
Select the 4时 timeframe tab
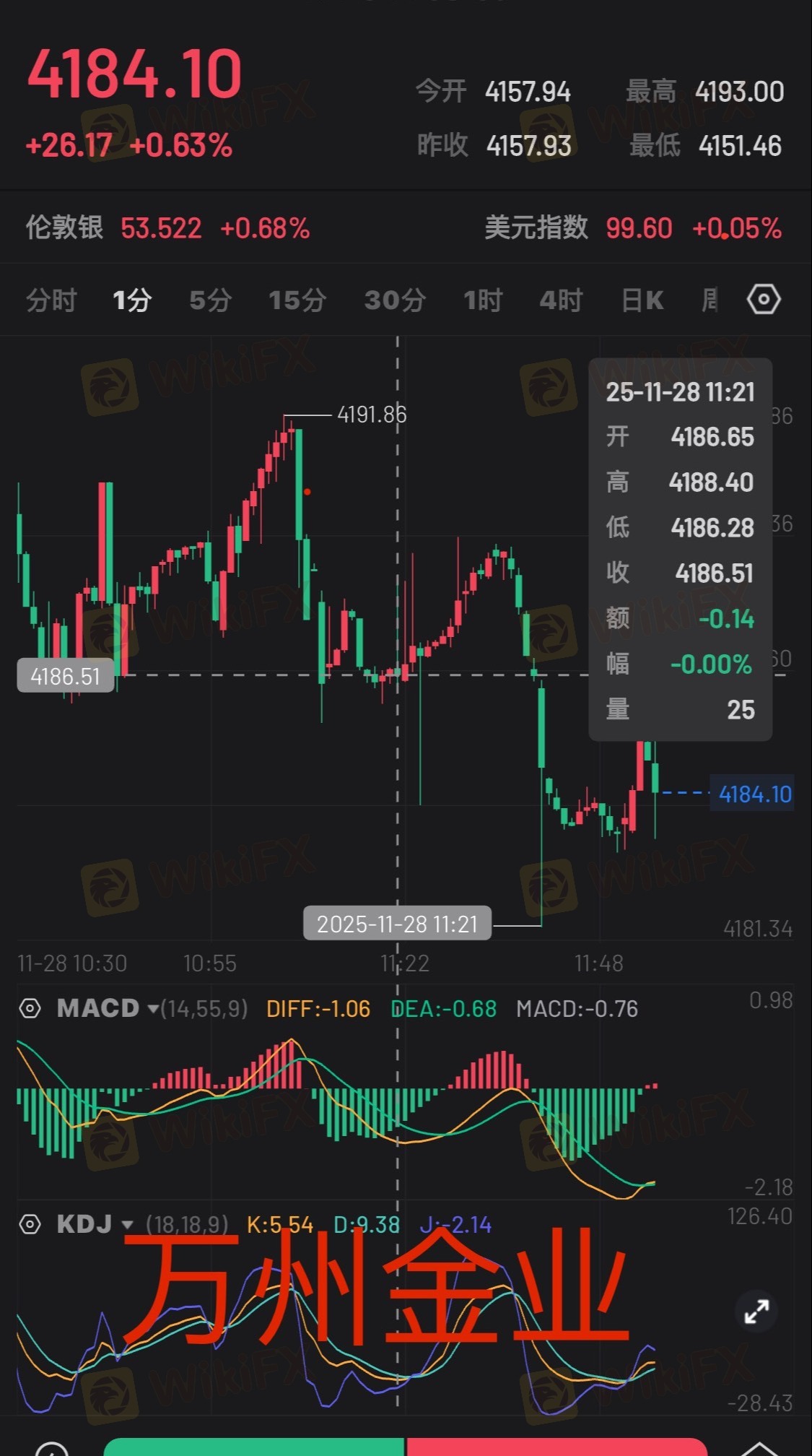click(x=561, y=300)
